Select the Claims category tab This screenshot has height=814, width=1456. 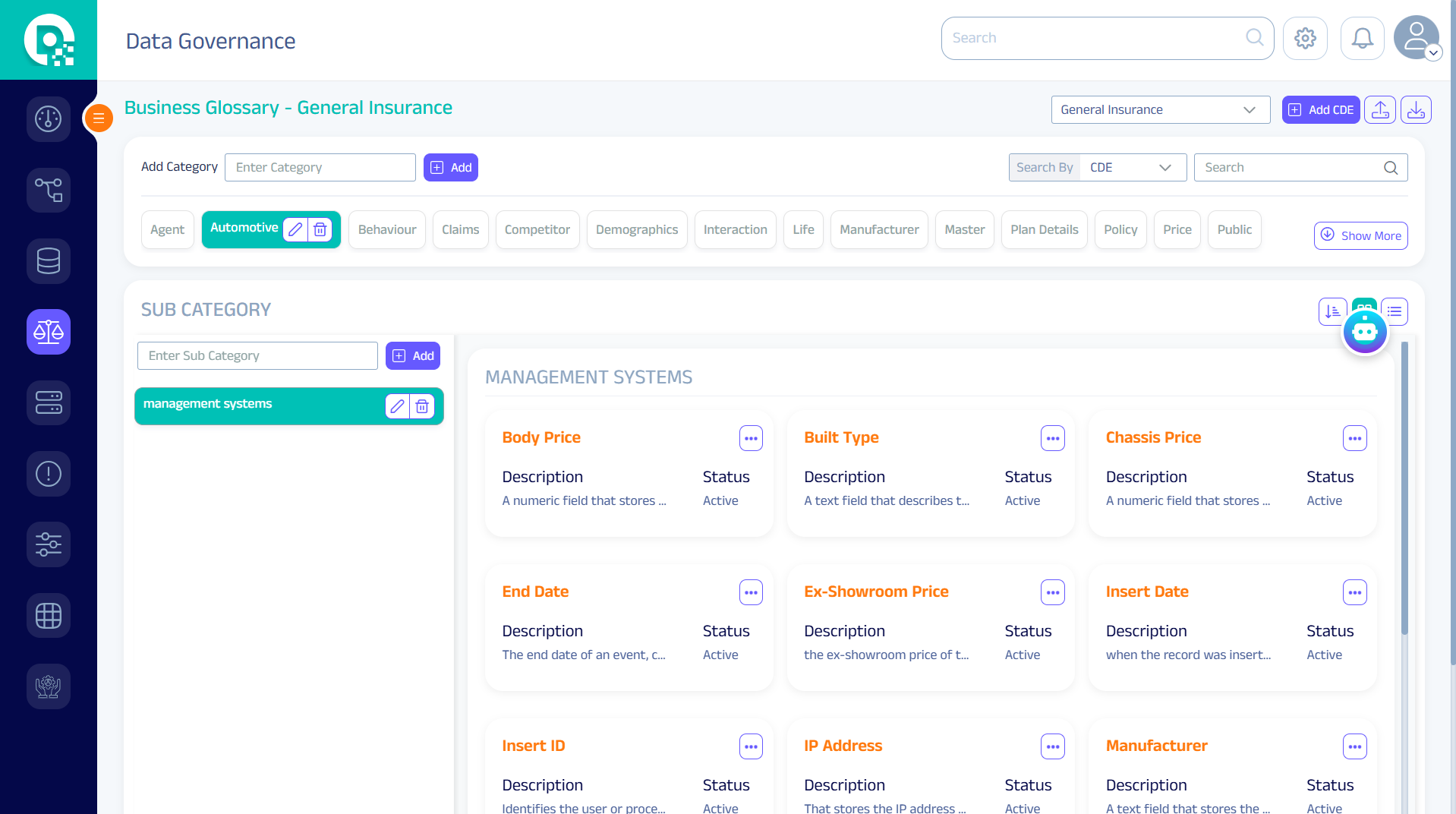point(460,230)
